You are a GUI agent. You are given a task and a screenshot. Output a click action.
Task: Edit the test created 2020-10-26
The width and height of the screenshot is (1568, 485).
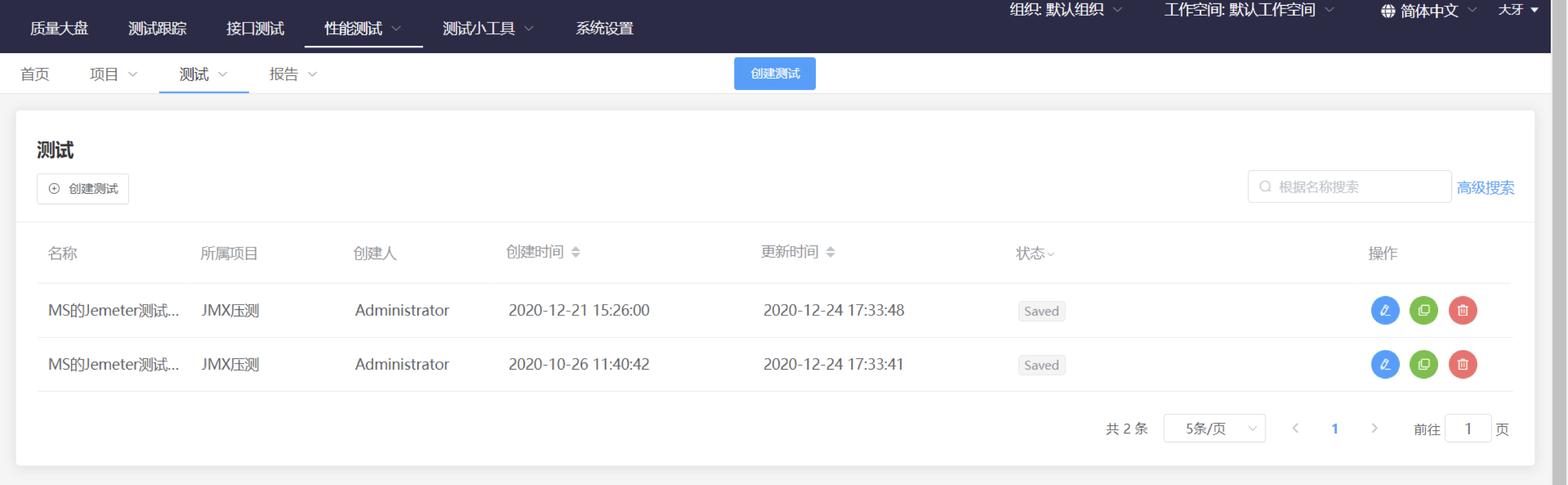tap(1385, 364)
